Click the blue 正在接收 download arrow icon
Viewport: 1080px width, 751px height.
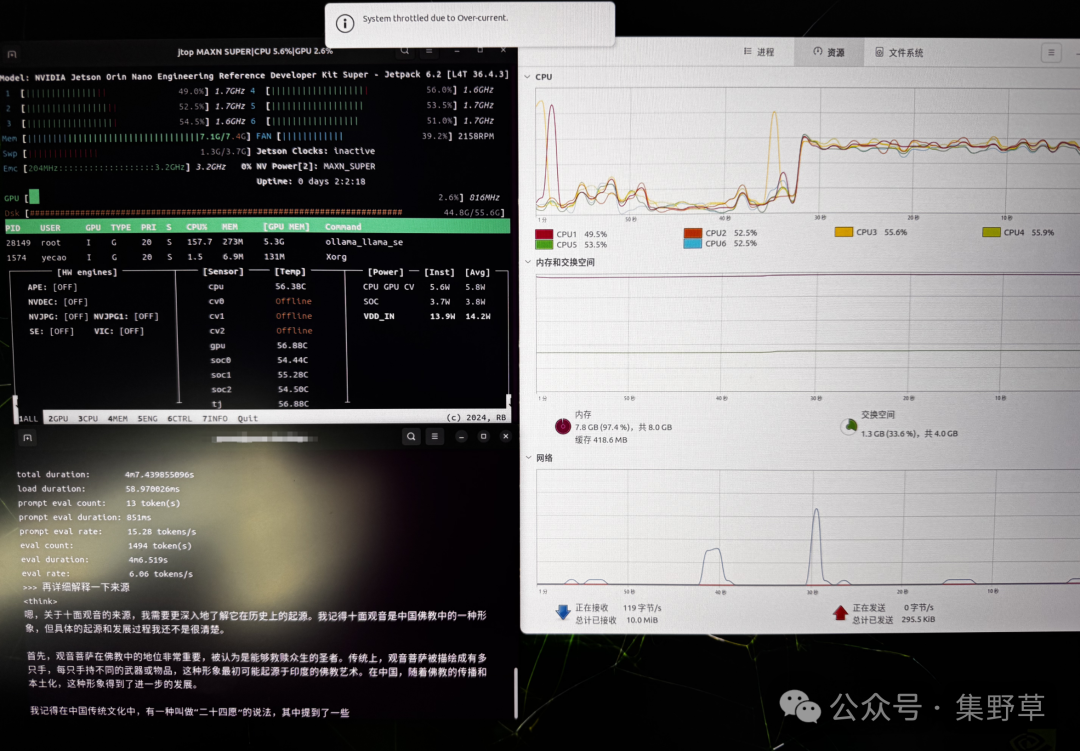[563, 612]
